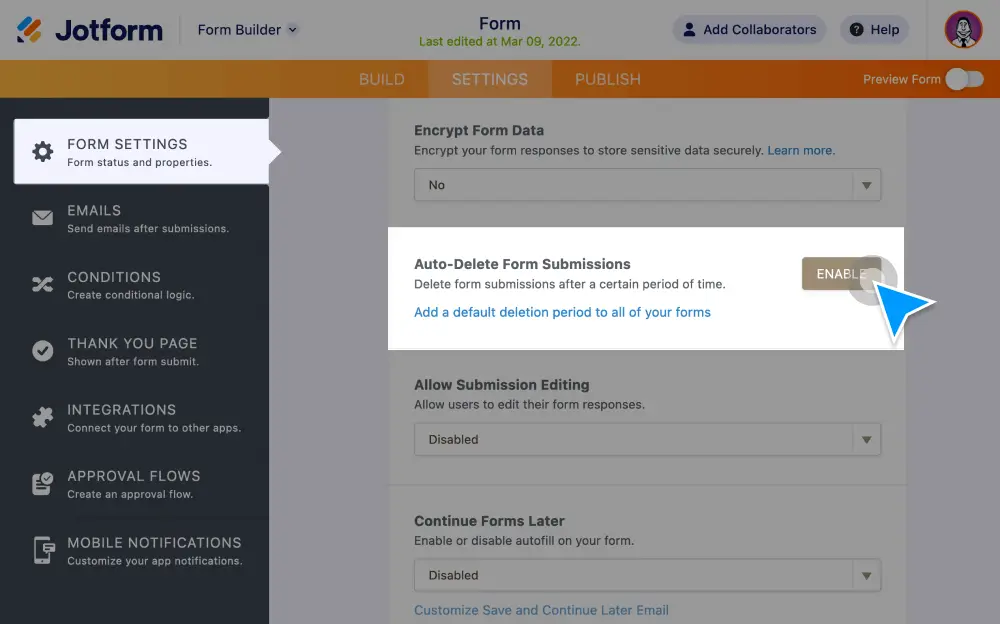Open the Allow Submission Editing dropdown
The height and width of the screenshot is (624, 1000).
tap(647, 439)
